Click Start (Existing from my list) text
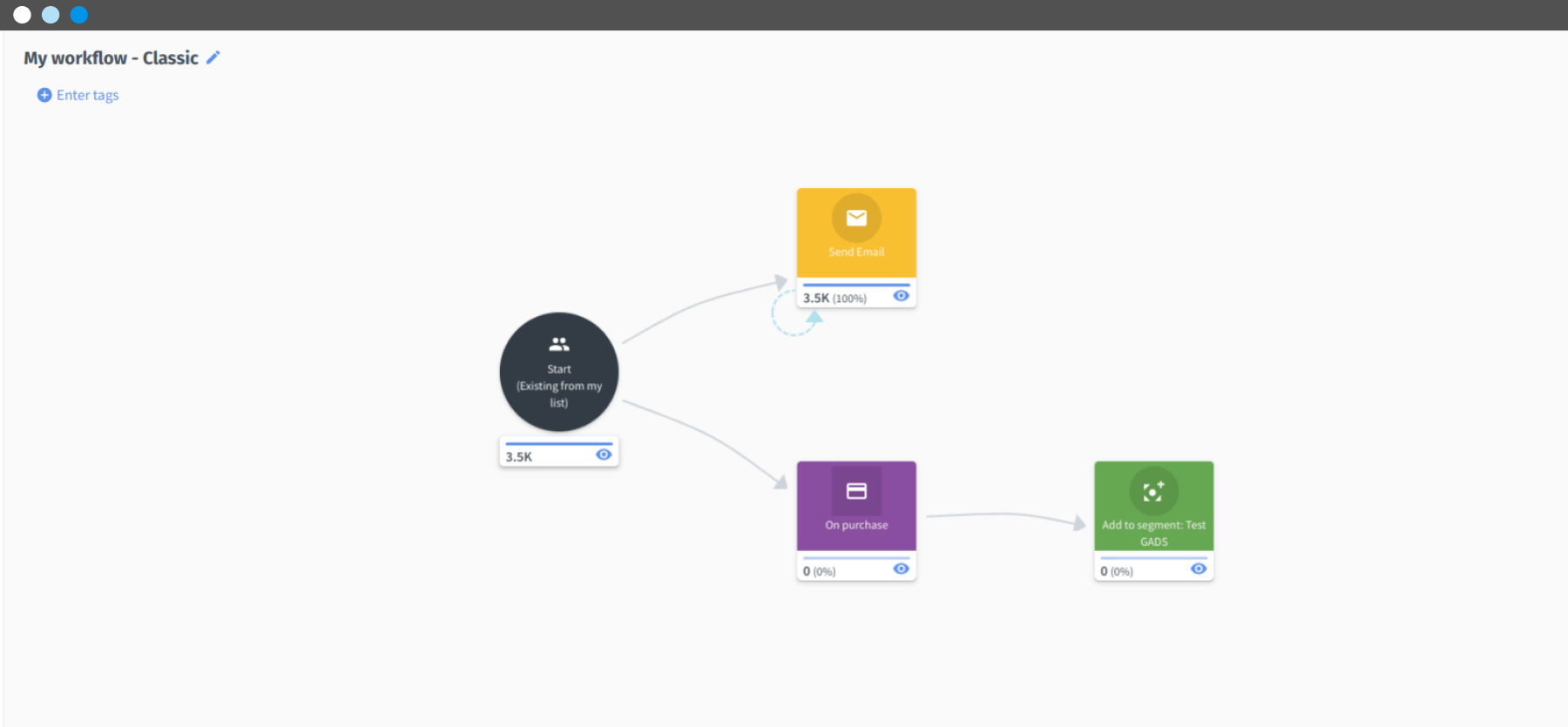This screenshot has width=1568, height=727. [559, 386]
